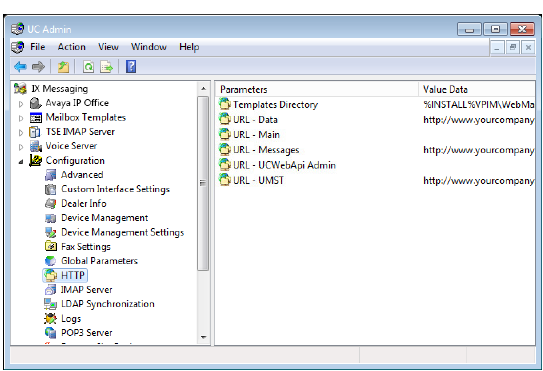Click the tree scrollbar up arrow

tap(203, 89)
